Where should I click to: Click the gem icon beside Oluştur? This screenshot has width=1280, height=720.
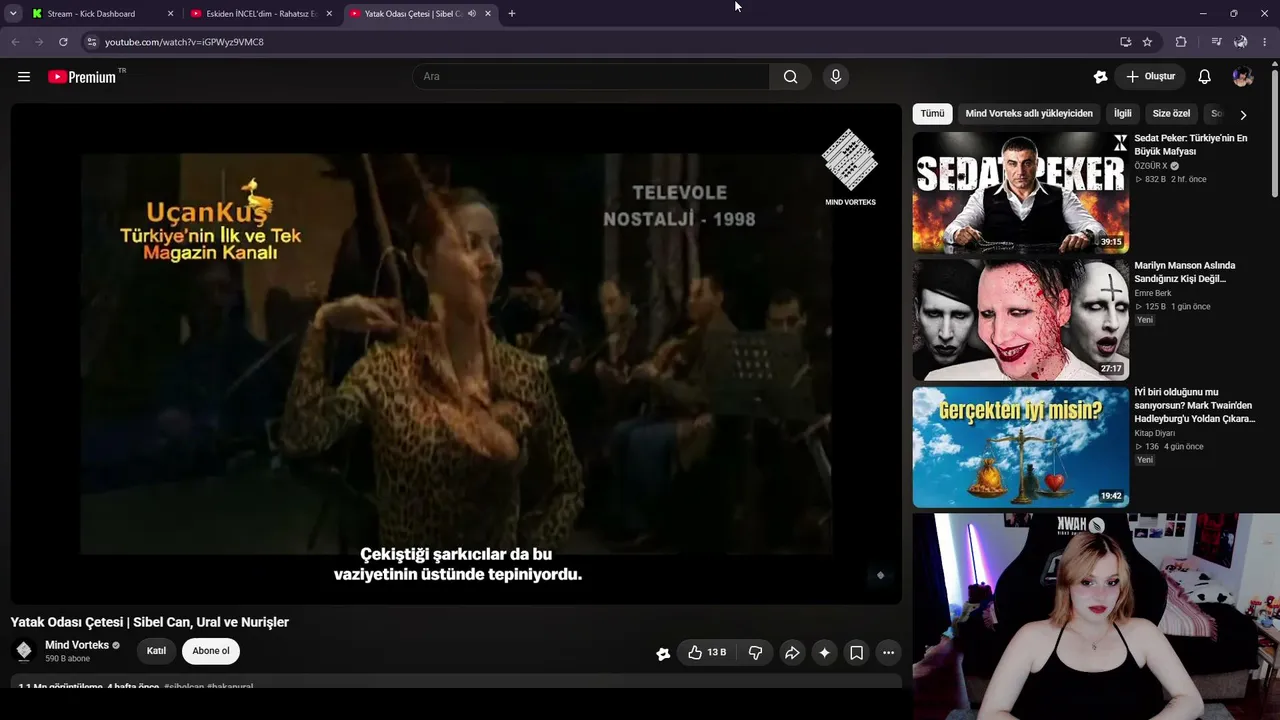pos(1101,77)
